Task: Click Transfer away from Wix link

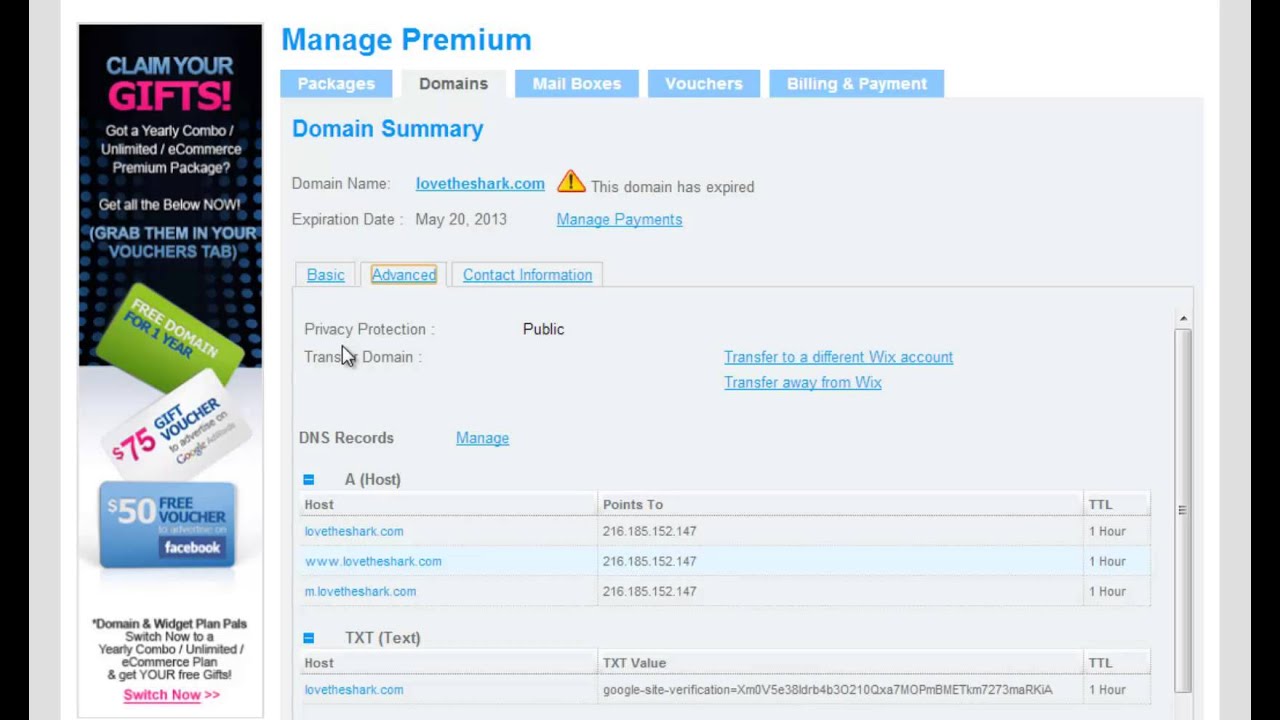Action: [803, 383]
